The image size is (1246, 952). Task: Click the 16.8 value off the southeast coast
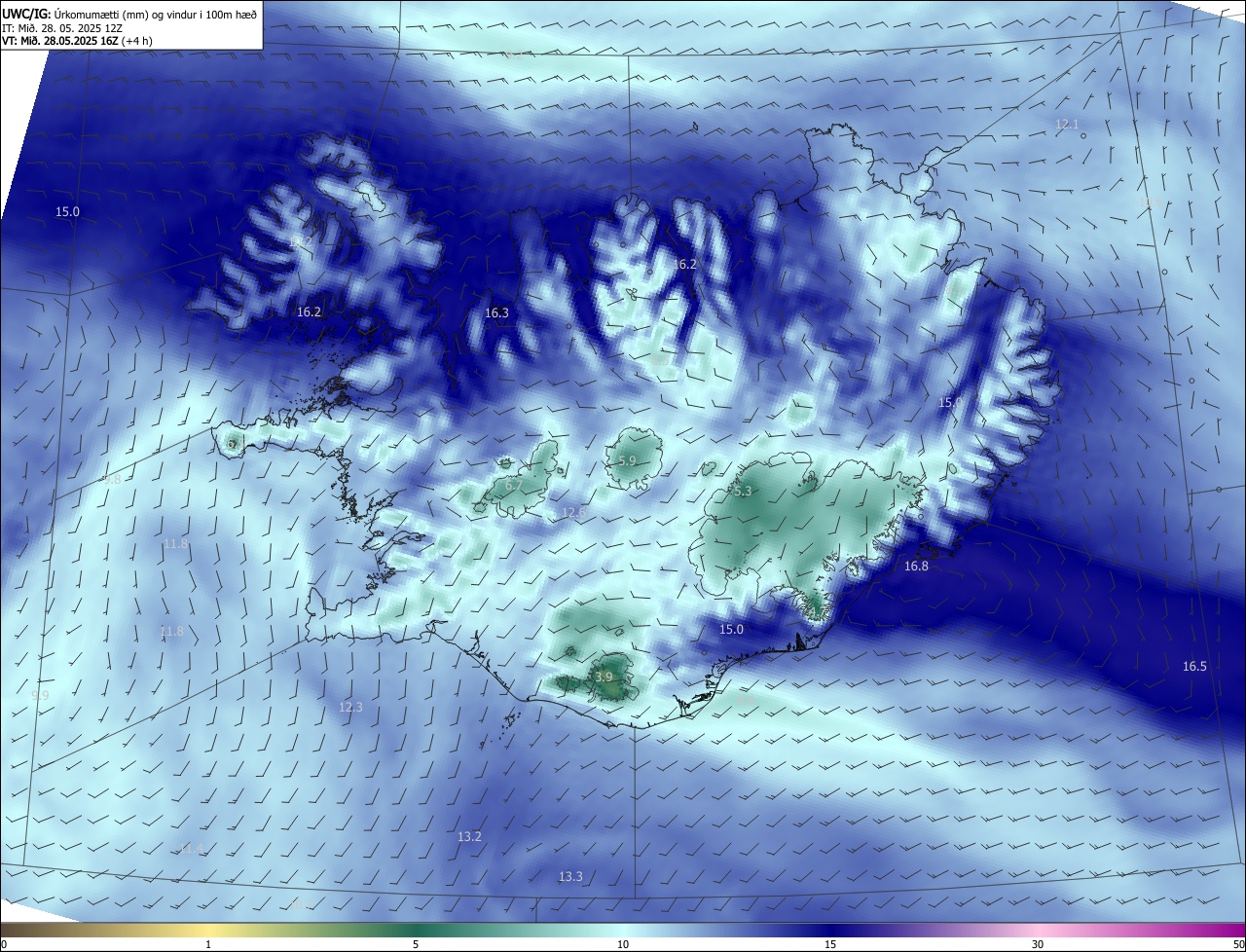tap(916, 567)
